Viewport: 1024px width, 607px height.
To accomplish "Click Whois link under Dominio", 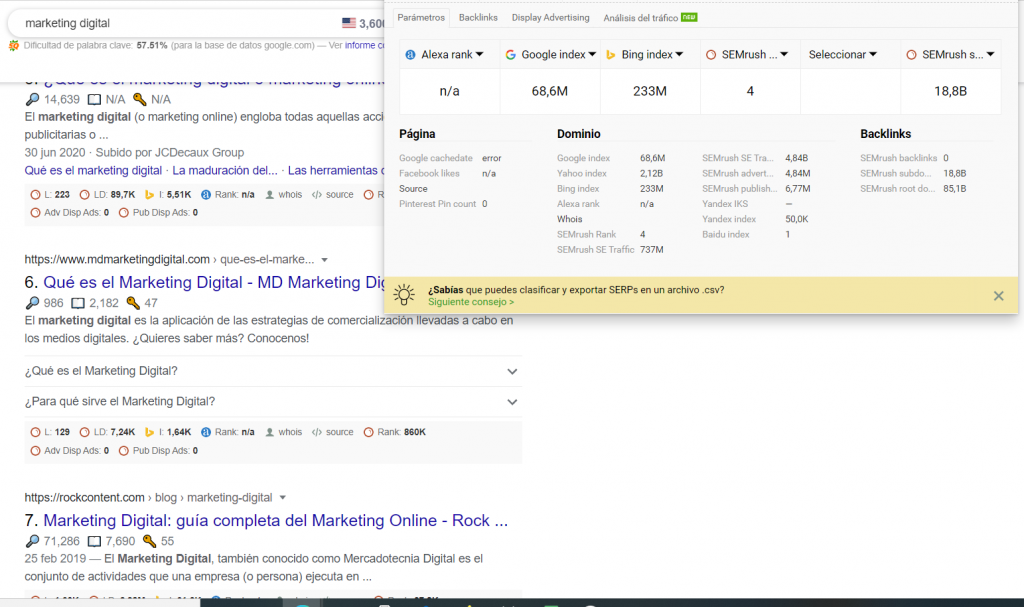I will 569,220.
